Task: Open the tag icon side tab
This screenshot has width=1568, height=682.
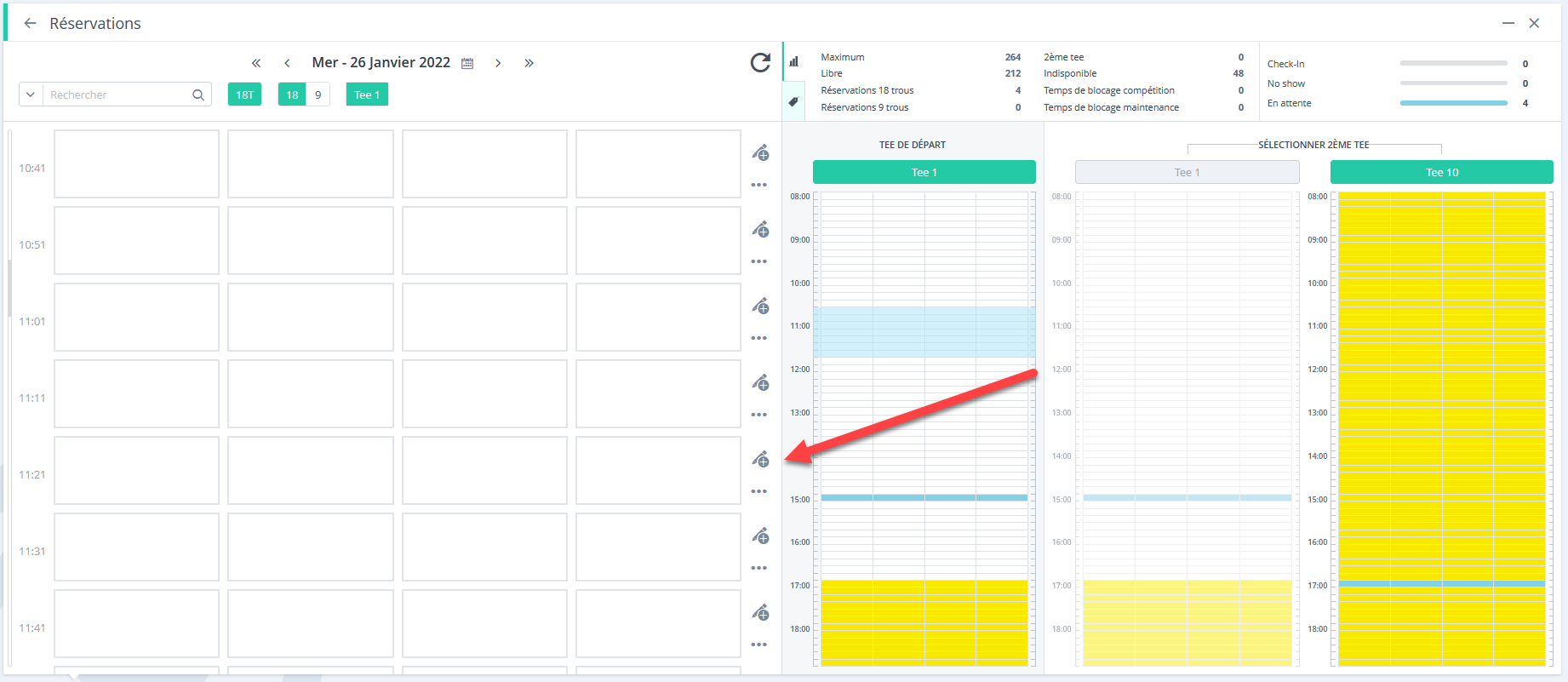Action: pyautogui.click(x=793, y=101)
